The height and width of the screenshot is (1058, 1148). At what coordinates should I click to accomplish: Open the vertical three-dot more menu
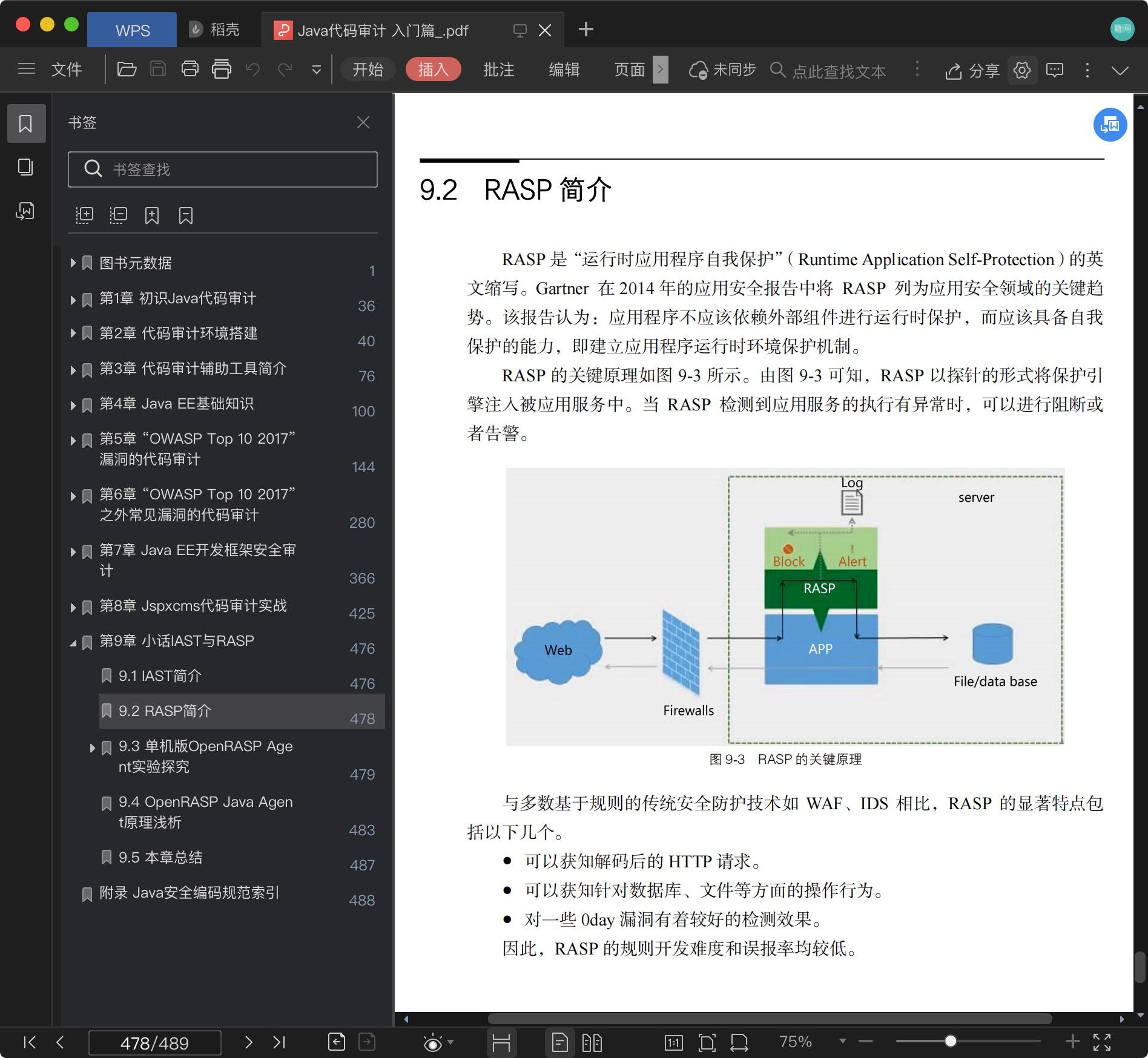[x=1087, y=70]
